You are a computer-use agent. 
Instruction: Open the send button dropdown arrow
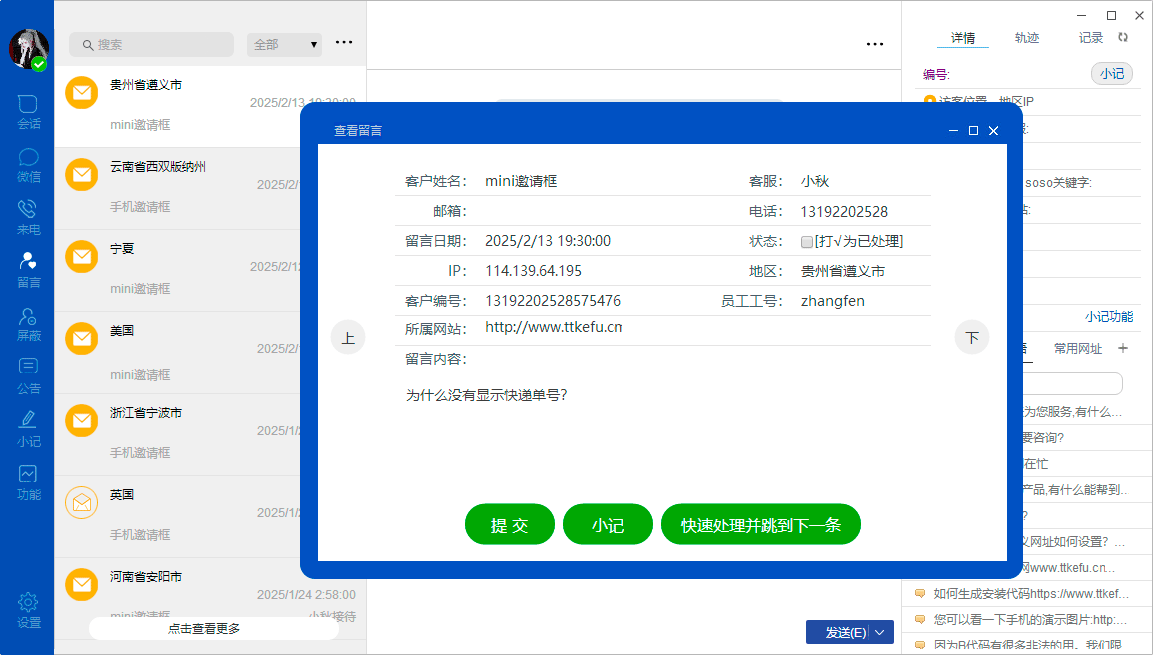point(881,632)
